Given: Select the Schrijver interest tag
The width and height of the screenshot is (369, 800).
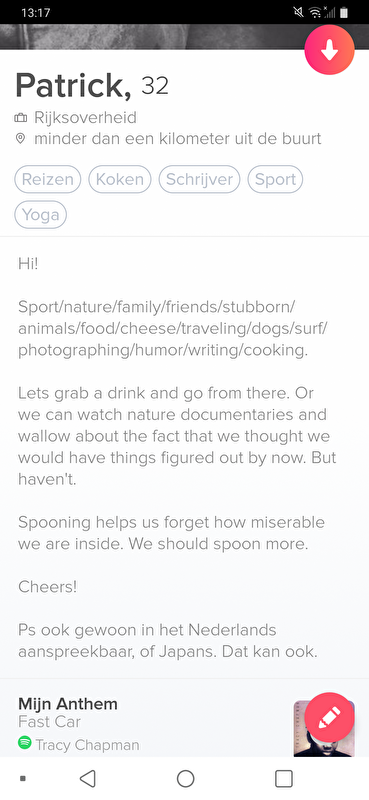Looking at the screenshot, I should (x=200, y=179).
